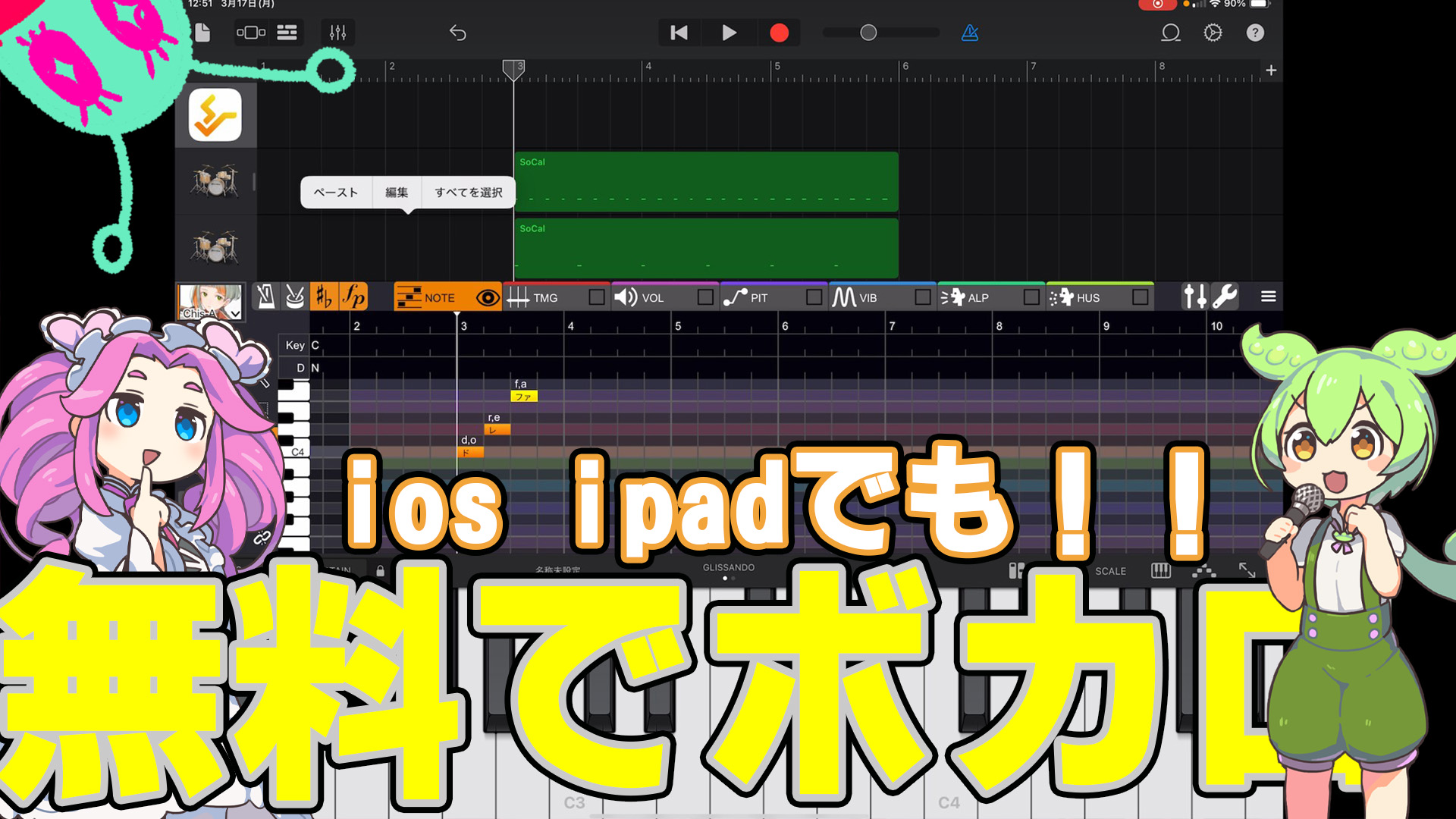
Task: Choose すべてを選択 in the popup menu
Action: coord(468,193)
